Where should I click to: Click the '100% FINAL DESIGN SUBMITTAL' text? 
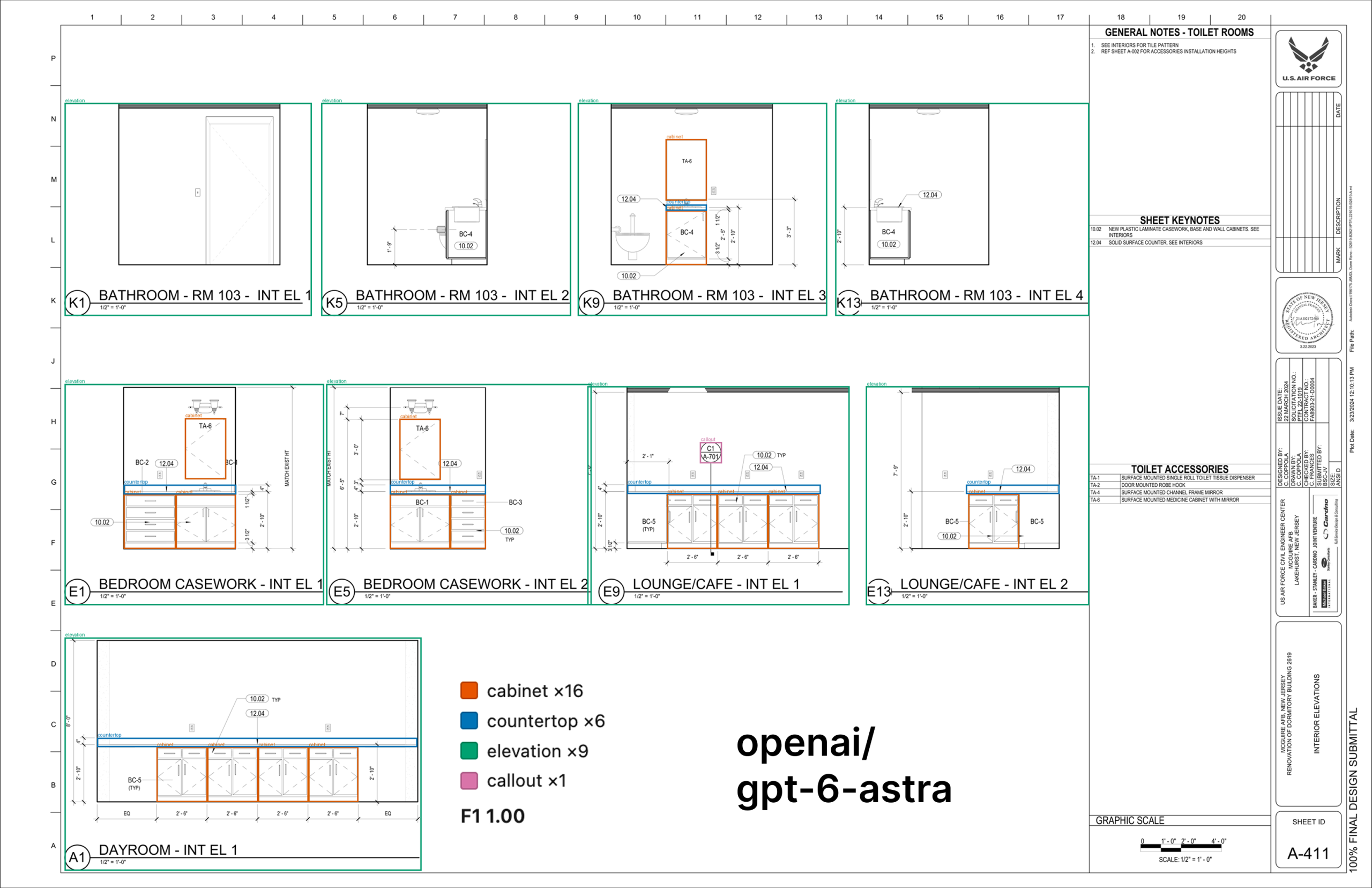coord(1354,789)
